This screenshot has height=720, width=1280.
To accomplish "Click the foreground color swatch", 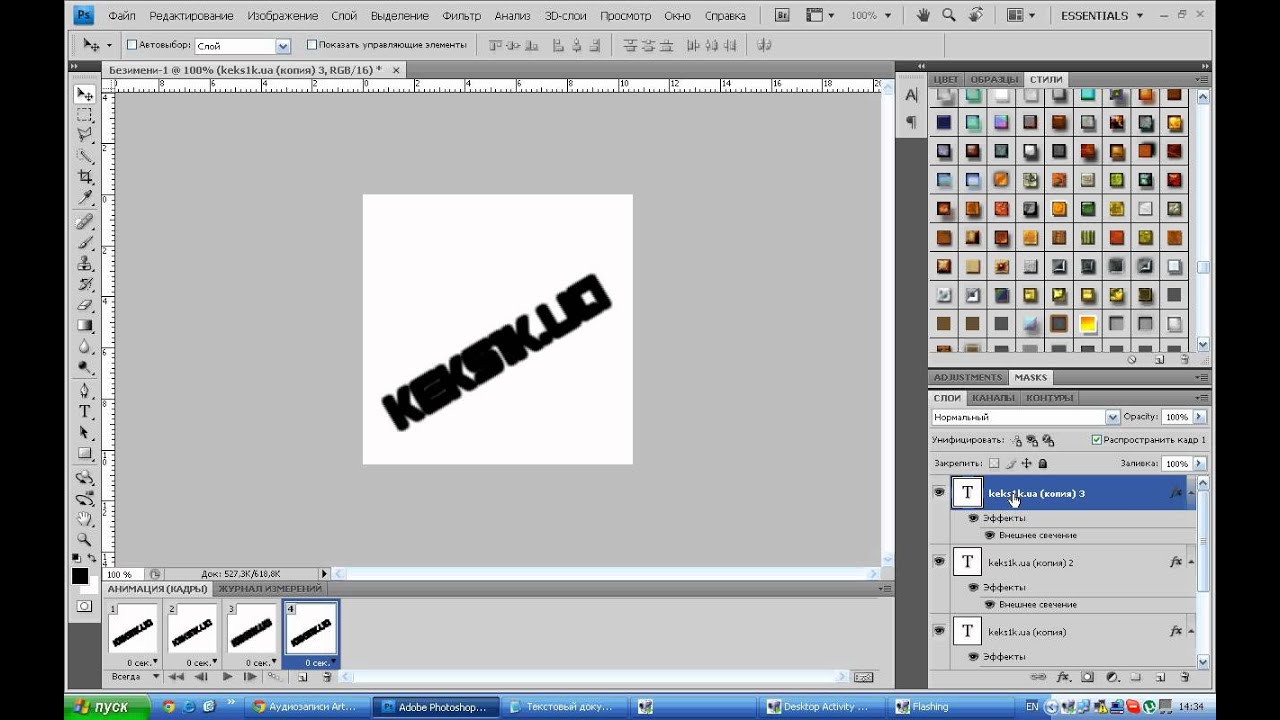I will (80, 576).
